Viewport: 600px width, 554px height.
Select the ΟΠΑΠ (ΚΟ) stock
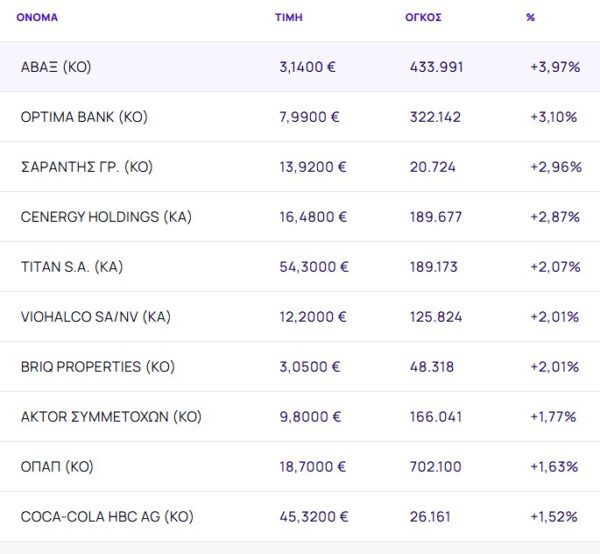(57, 467)
